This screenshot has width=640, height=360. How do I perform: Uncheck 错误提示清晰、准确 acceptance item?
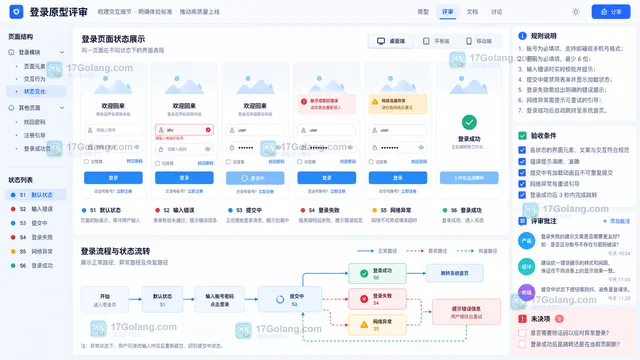[522, 161]
